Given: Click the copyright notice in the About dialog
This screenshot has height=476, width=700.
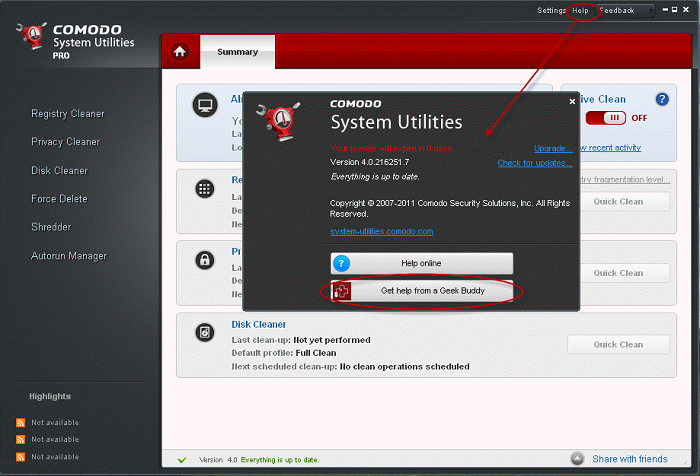Looking at the screenshot, I should 450,209.
